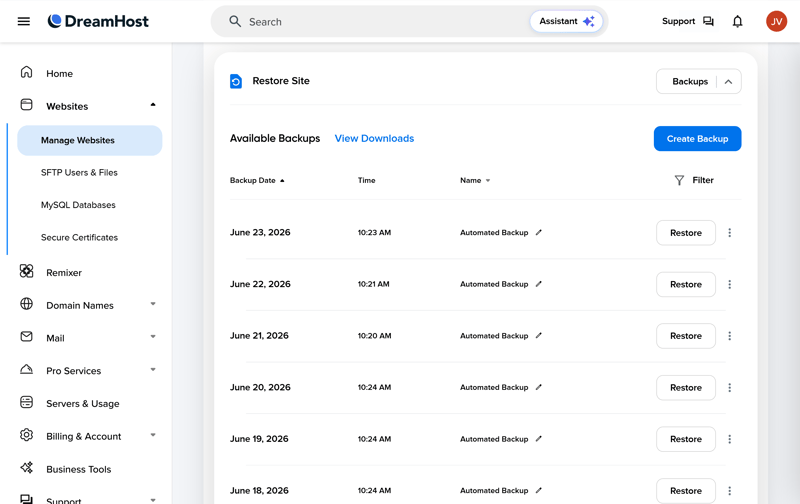Open more options for June 21 backup
Image resolution: width=800 pixels, height=504 pixels.
point(730,336)
